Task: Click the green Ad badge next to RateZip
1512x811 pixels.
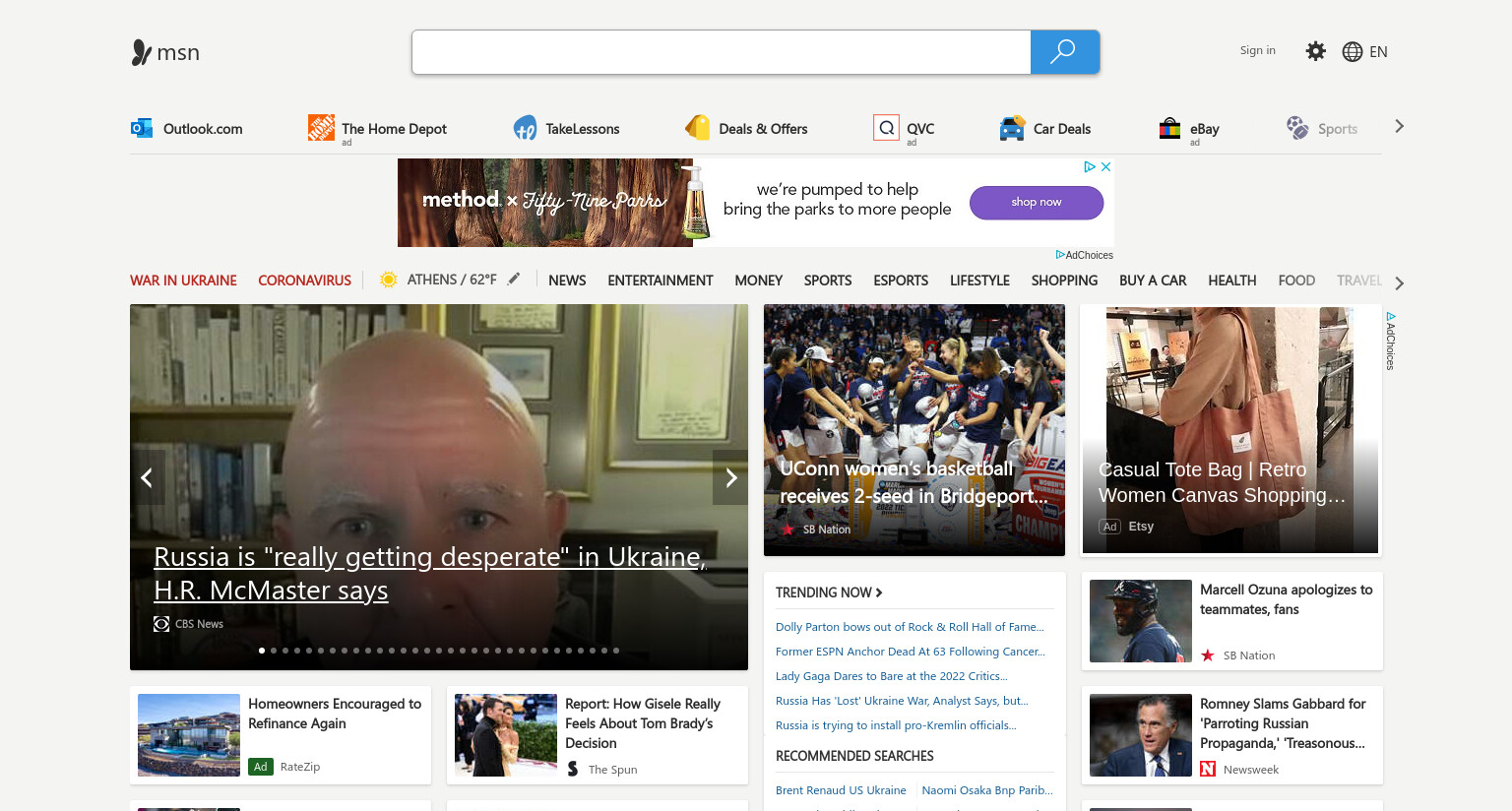Action: 260,767
